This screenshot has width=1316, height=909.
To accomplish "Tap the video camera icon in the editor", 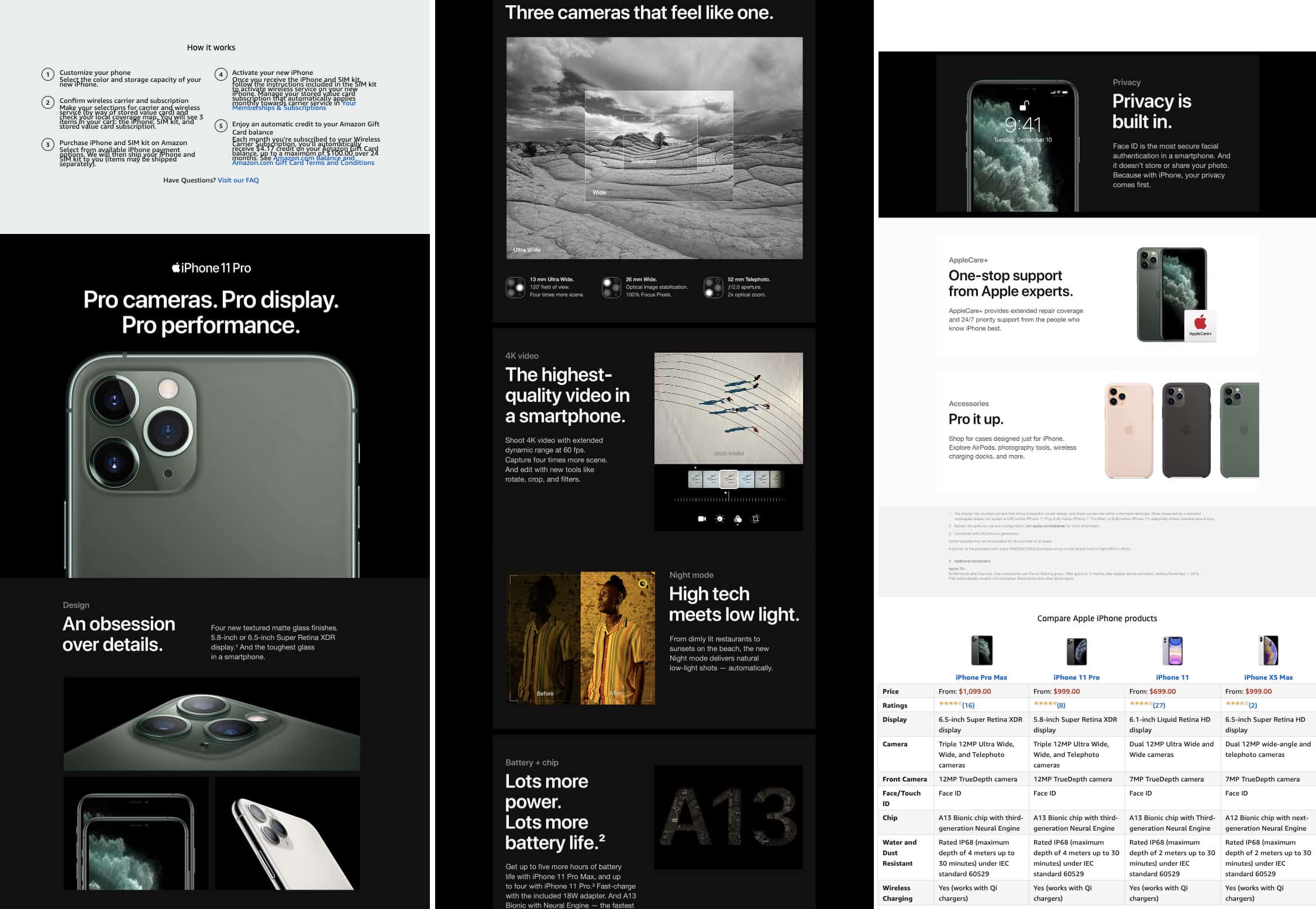I will (x=702, y=519).
